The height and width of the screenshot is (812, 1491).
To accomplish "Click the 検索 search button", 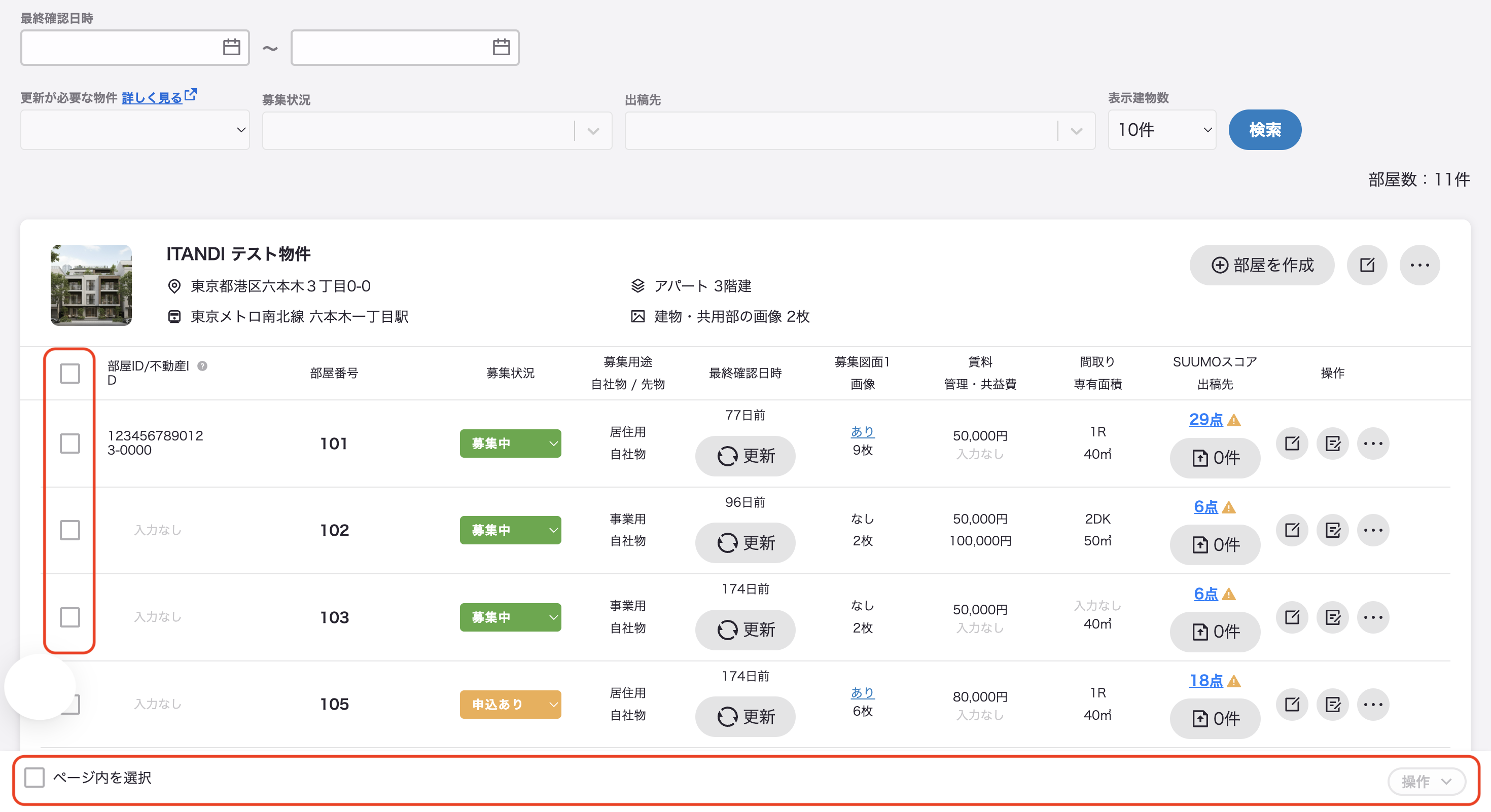I will (1265, 130).
